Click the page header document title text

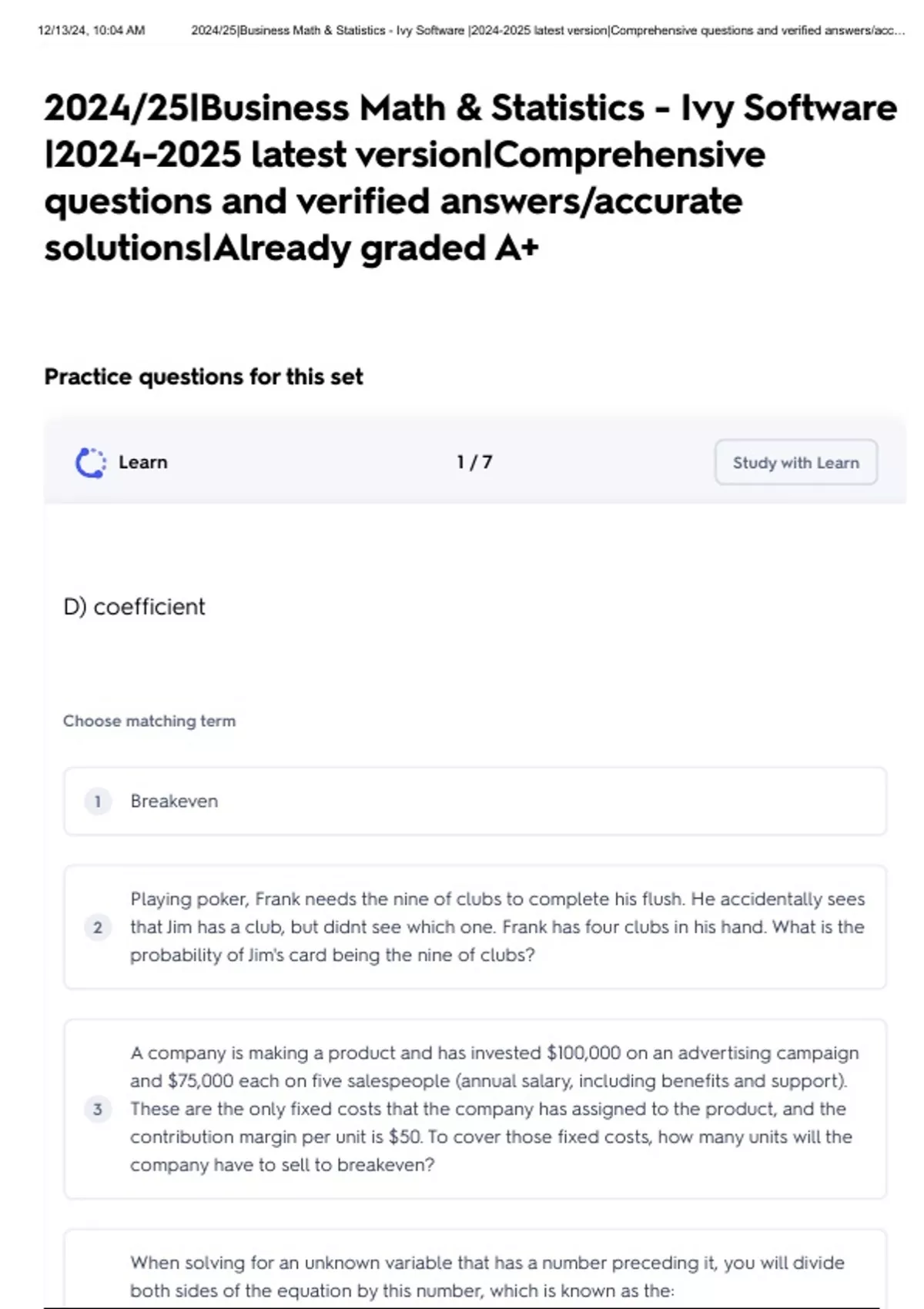click(x=547, y=31)
